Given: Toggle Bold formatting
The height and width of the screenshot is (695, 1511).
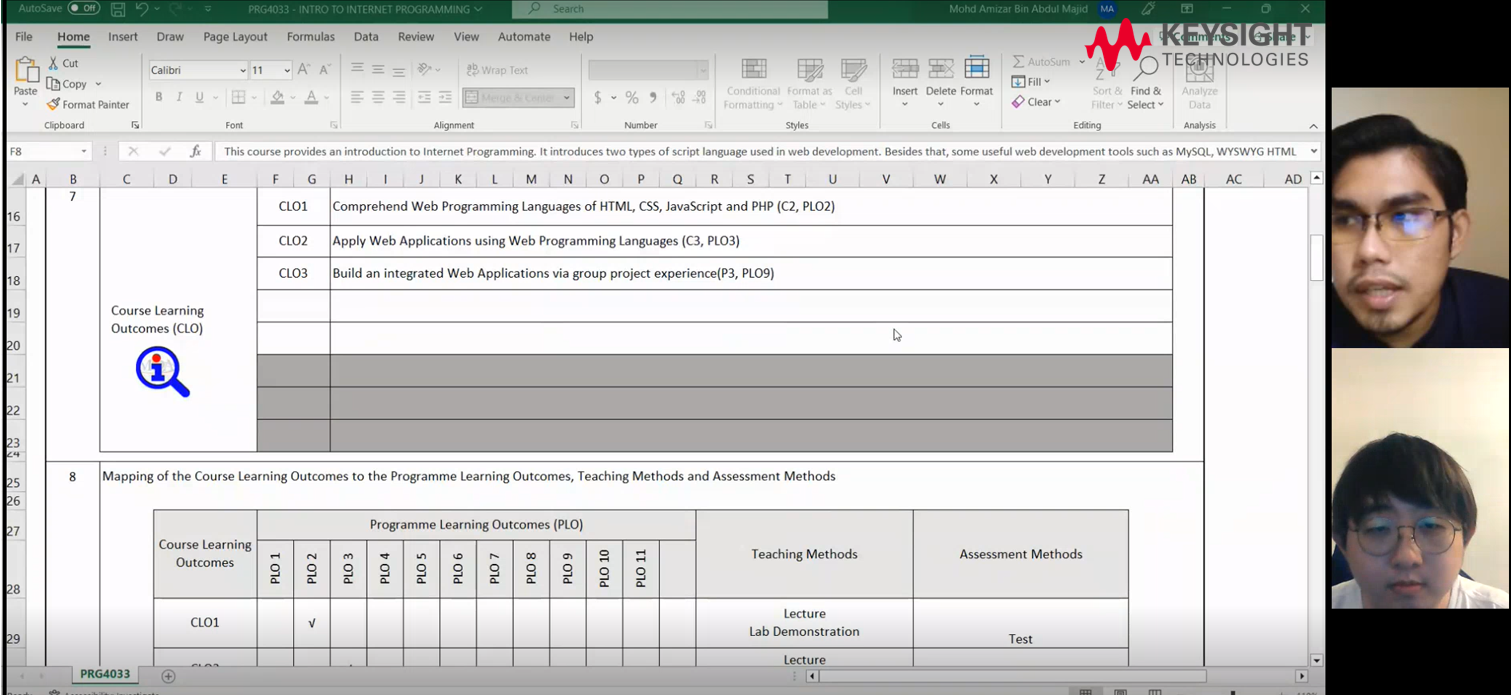Looking at the screenshot, I should 158,97.
